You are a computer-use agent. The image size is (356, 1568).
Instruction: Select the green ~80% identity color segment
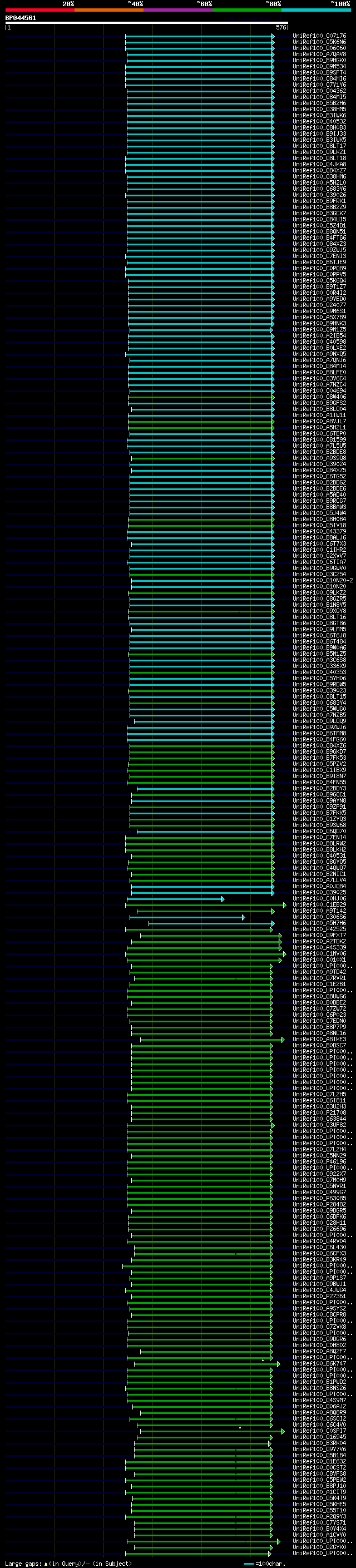pos(247,10)
